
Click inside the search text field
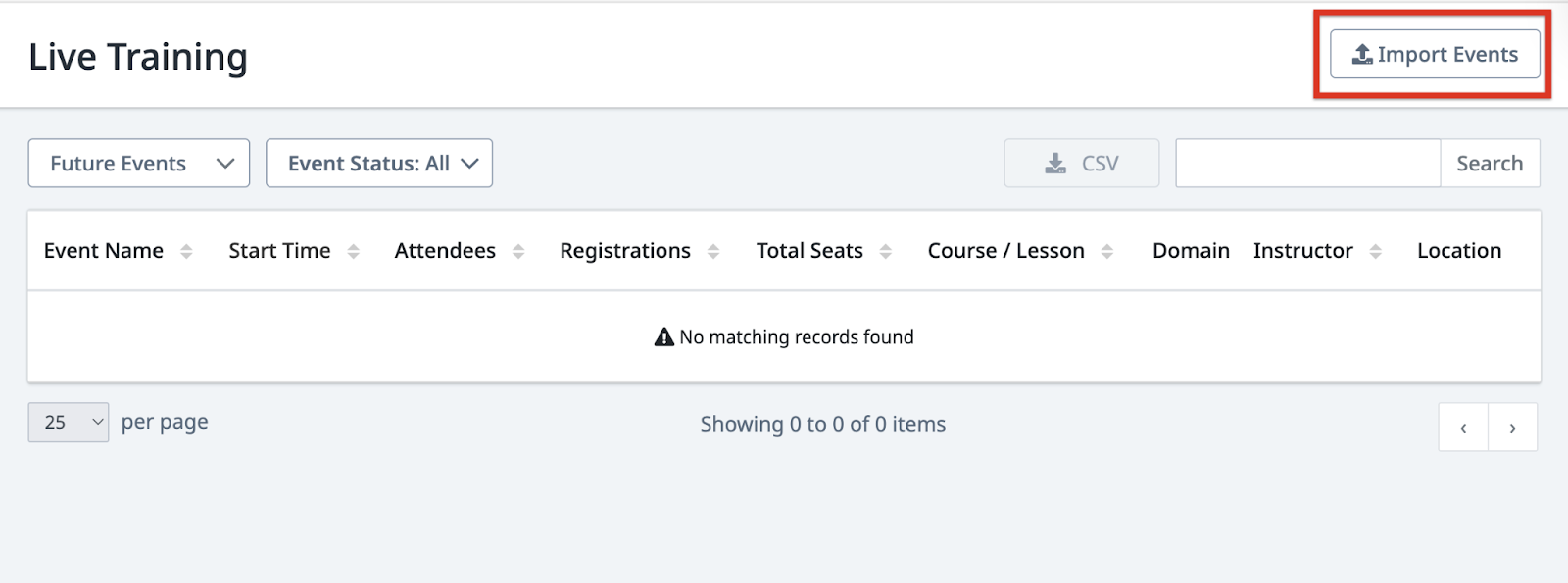coord(1307,163)
